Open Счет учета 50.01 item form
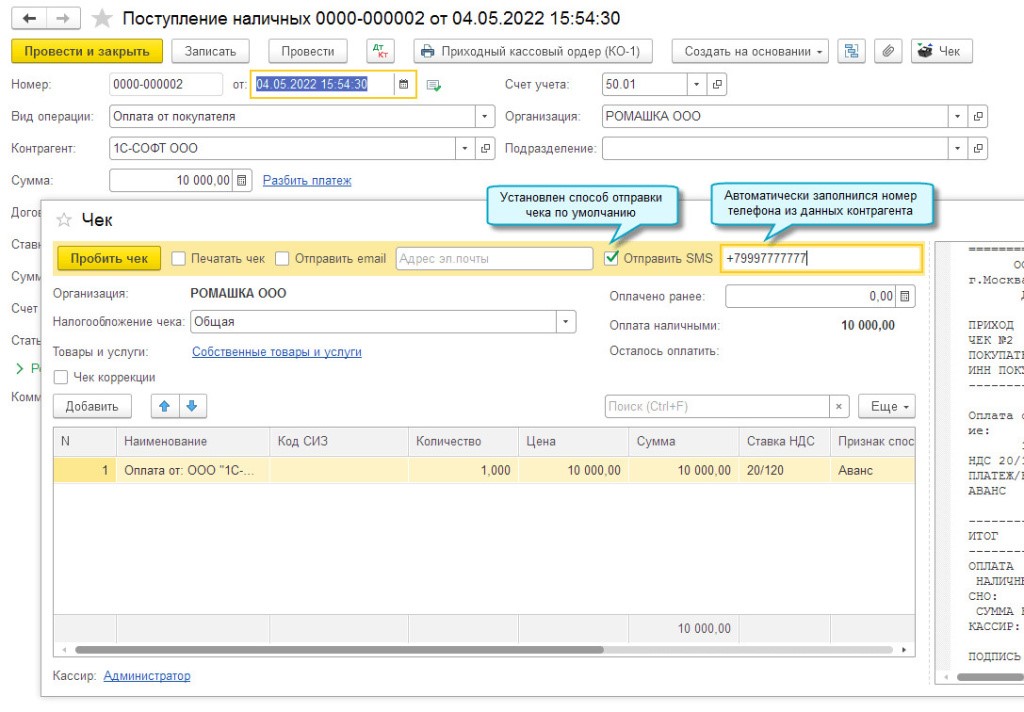Viewport: 1024px width, 712px height. pos(717,84)
